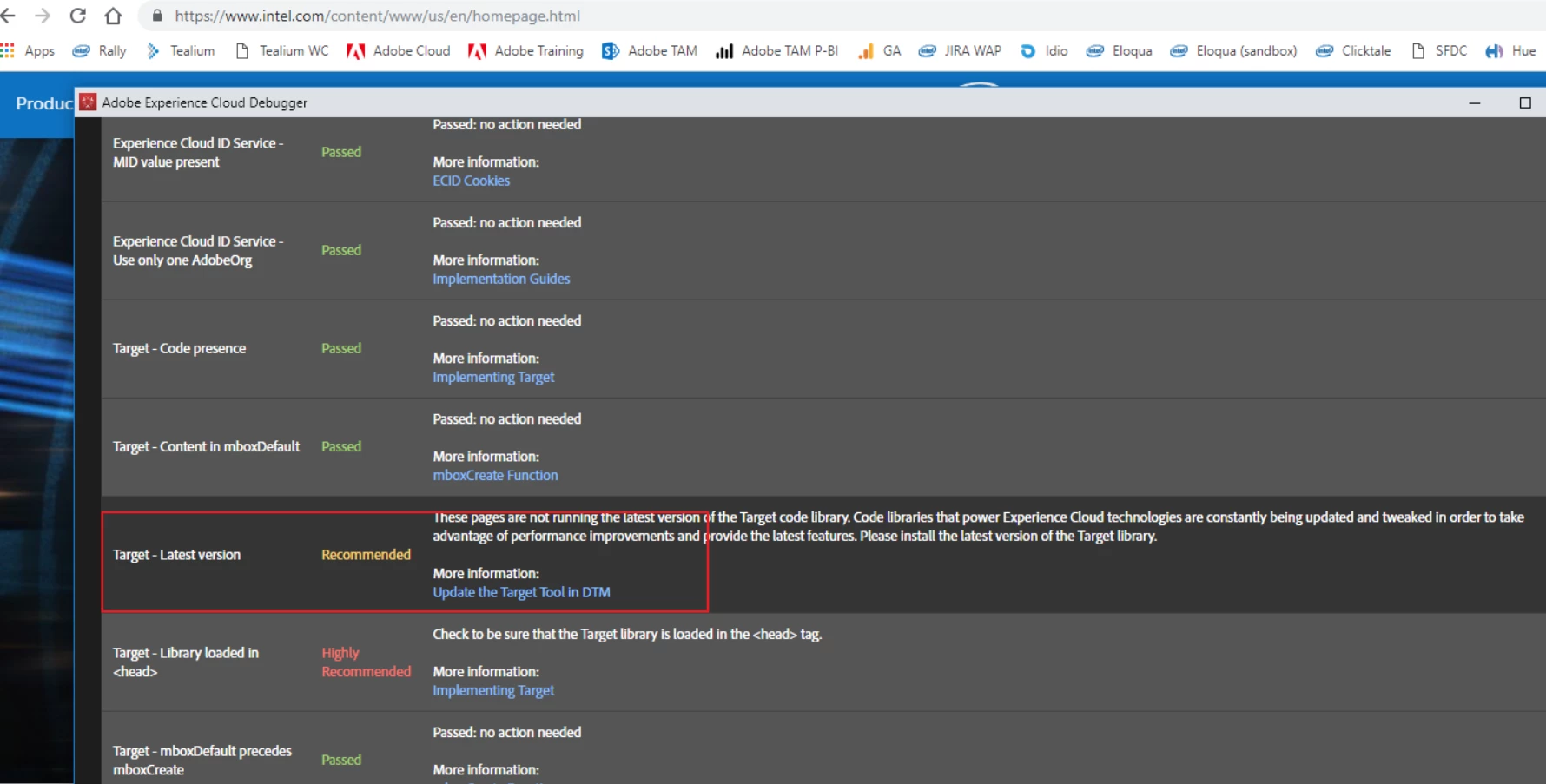Select 'Target - Code presence' row label
The height and width of the screenshot is (784, 1546).
(179, 348)
